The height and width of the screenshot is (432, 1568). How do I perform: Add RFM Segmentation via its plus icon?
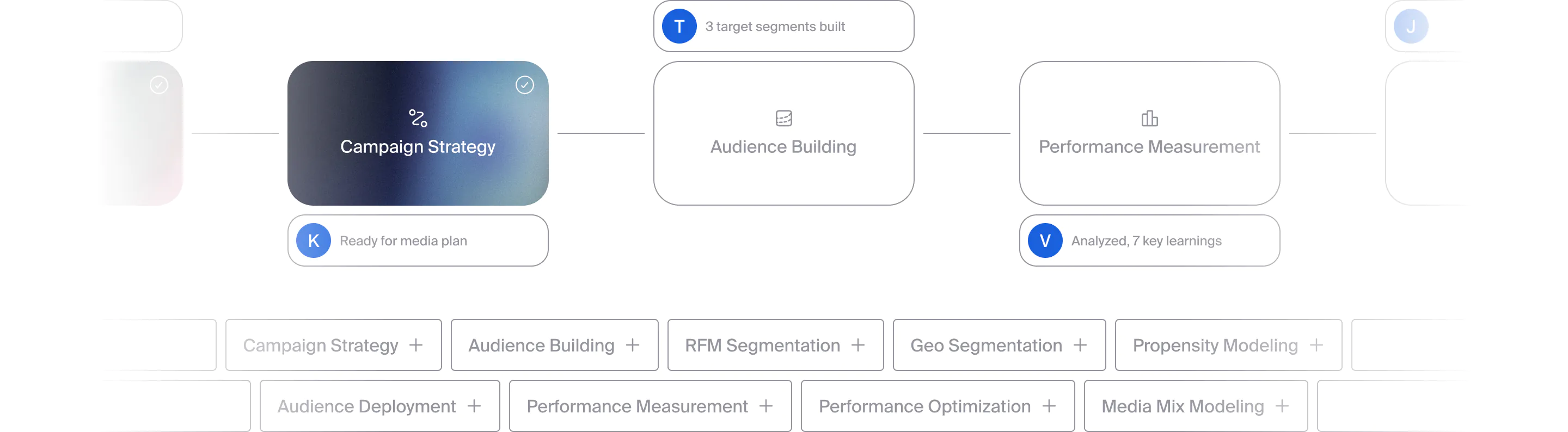(x=857, y=345)
